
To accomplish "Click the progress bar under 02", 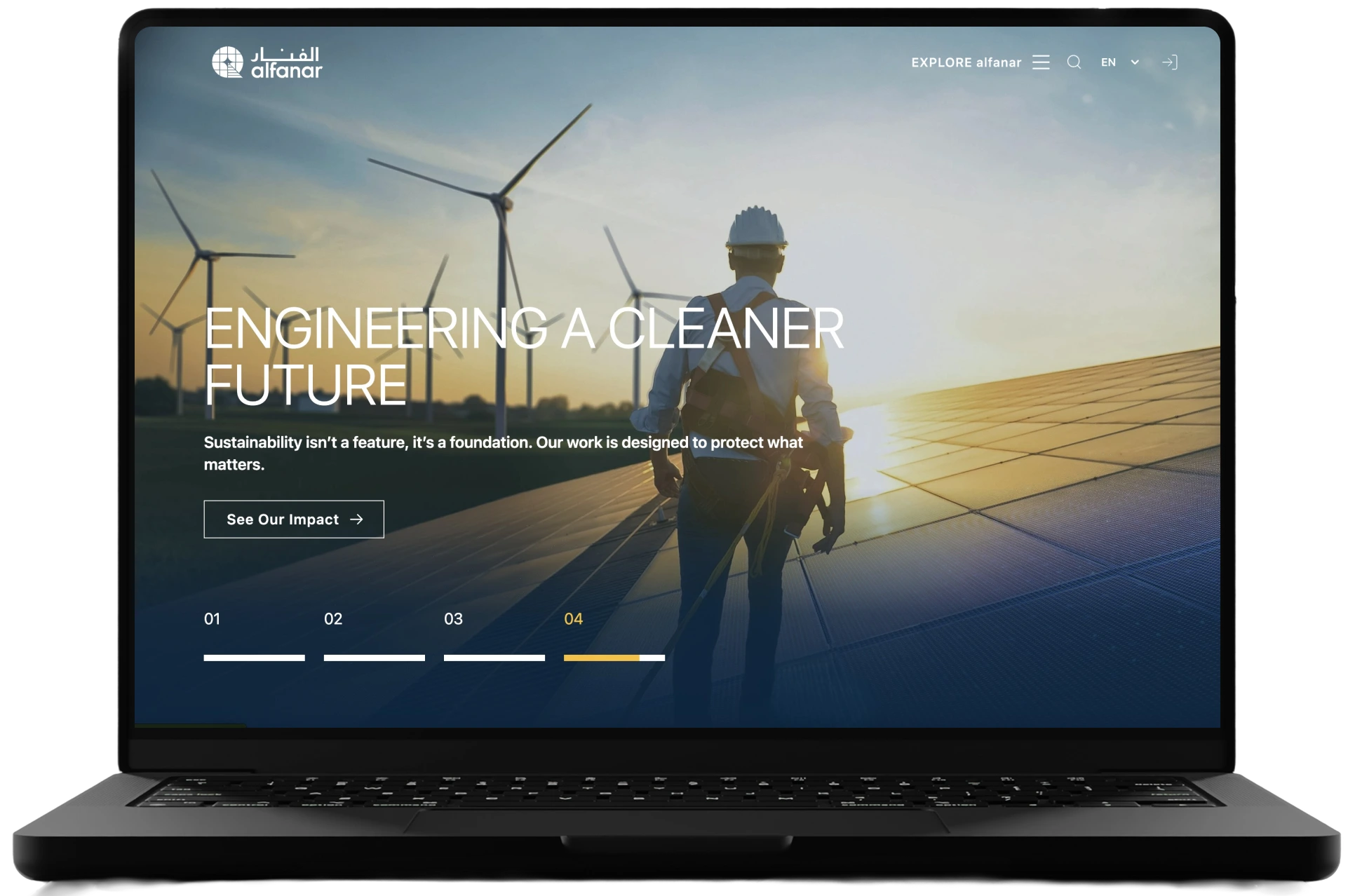I will click(x=375, y=658).
